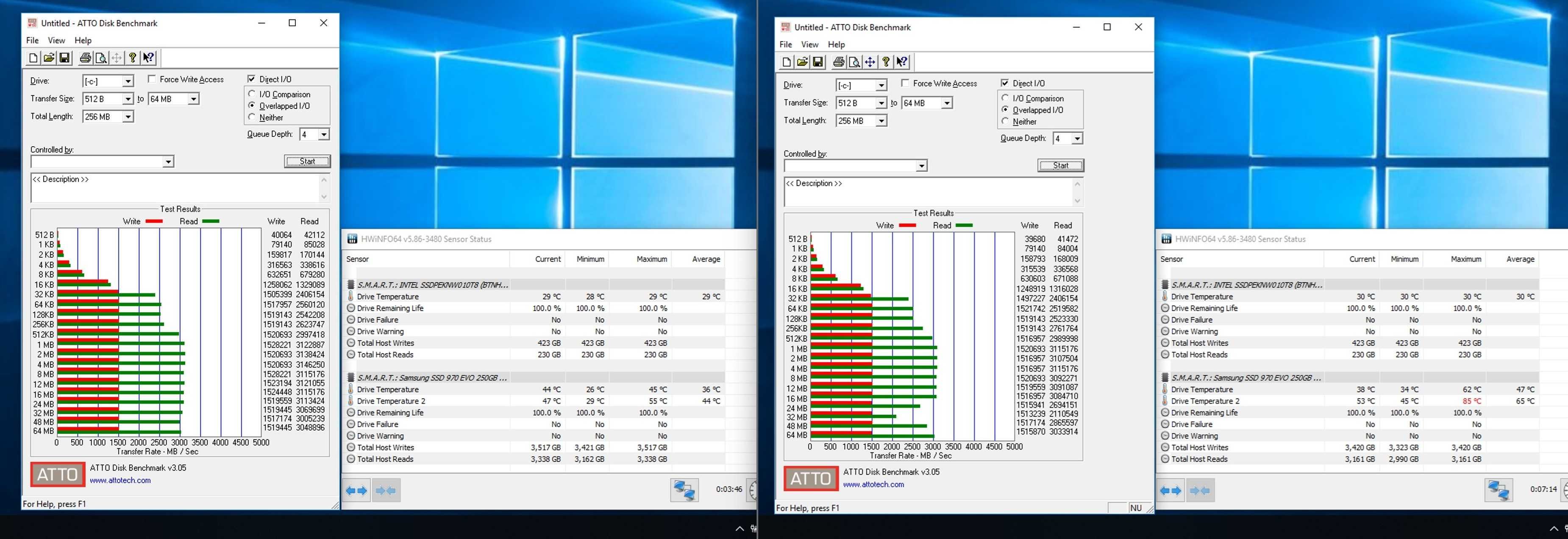
Task: Open Drive dropdown in left ATTO window
Action: point(128,81)
